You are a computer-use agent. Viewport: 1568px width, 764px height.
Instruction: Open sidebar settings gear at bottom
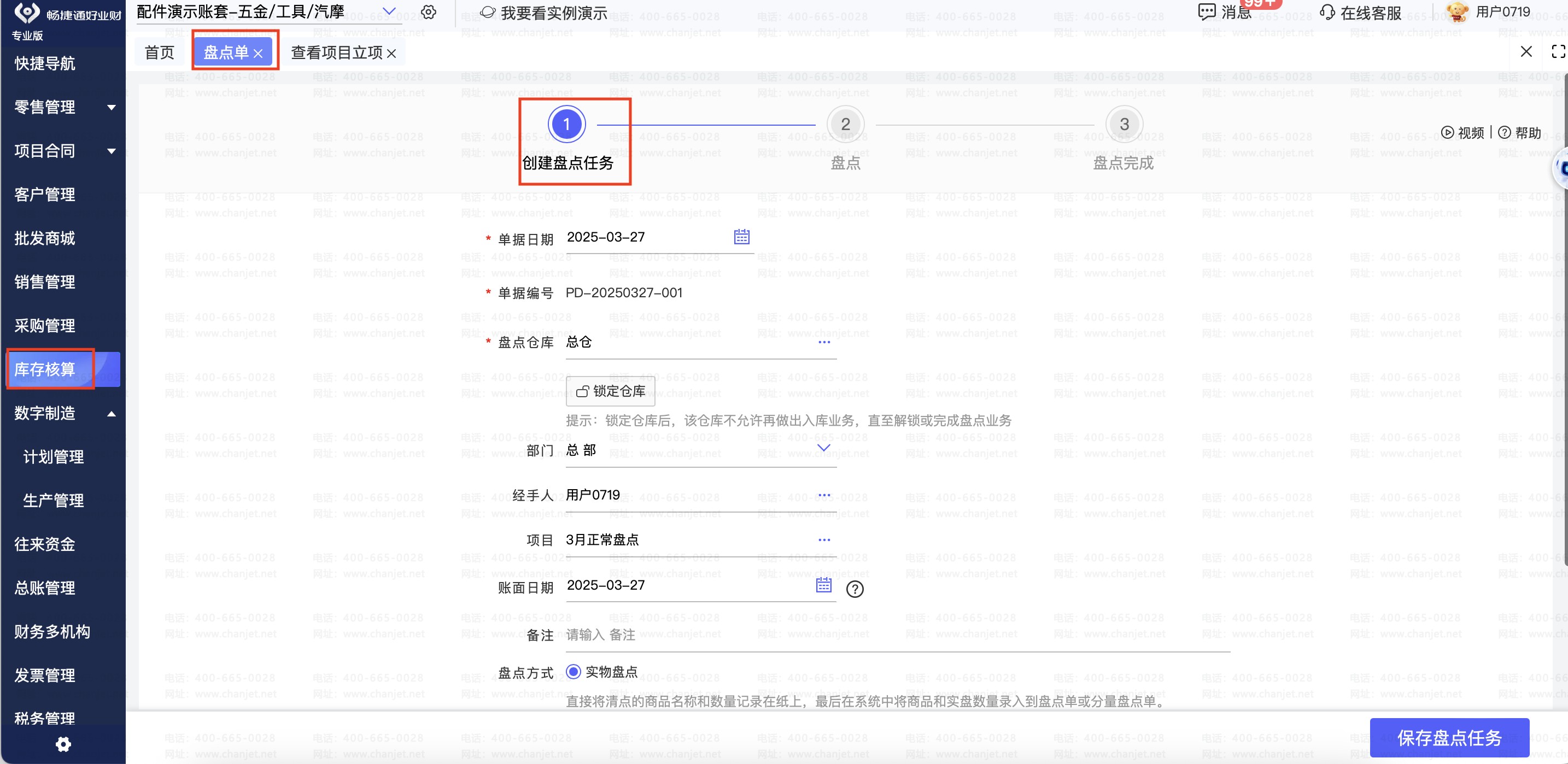[63, 744]
